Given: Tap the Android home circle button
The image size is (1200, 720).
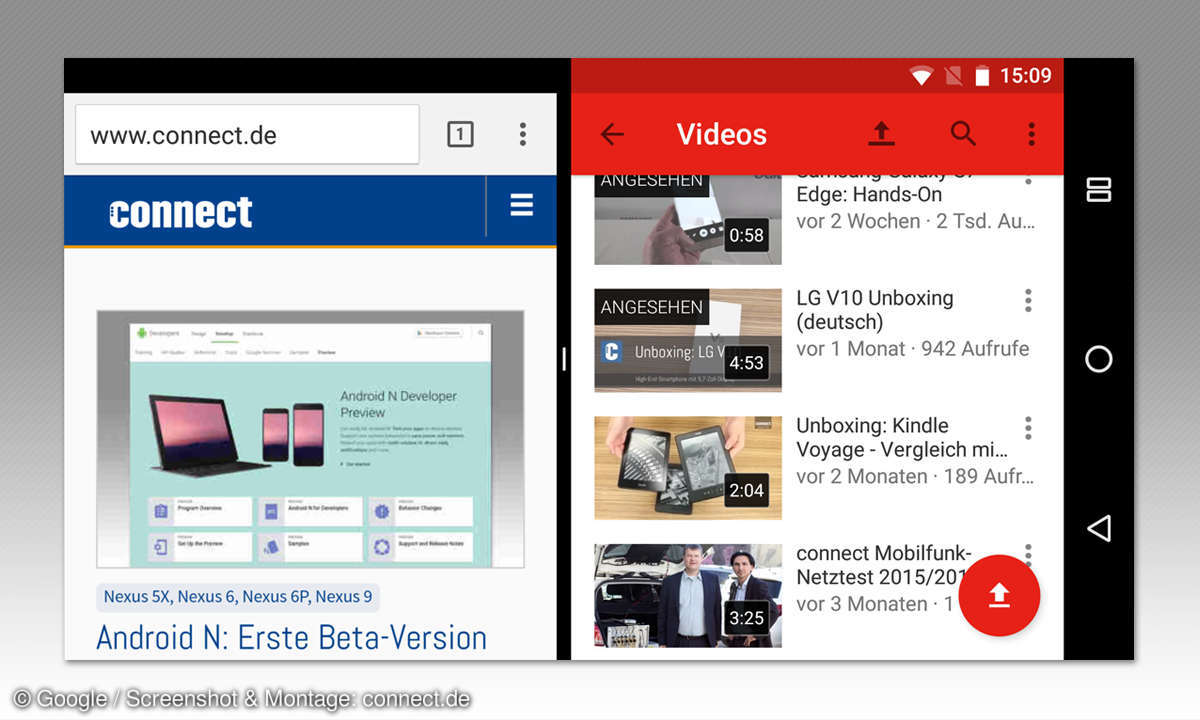Looking at the screenshot, I should (1099, 359).
